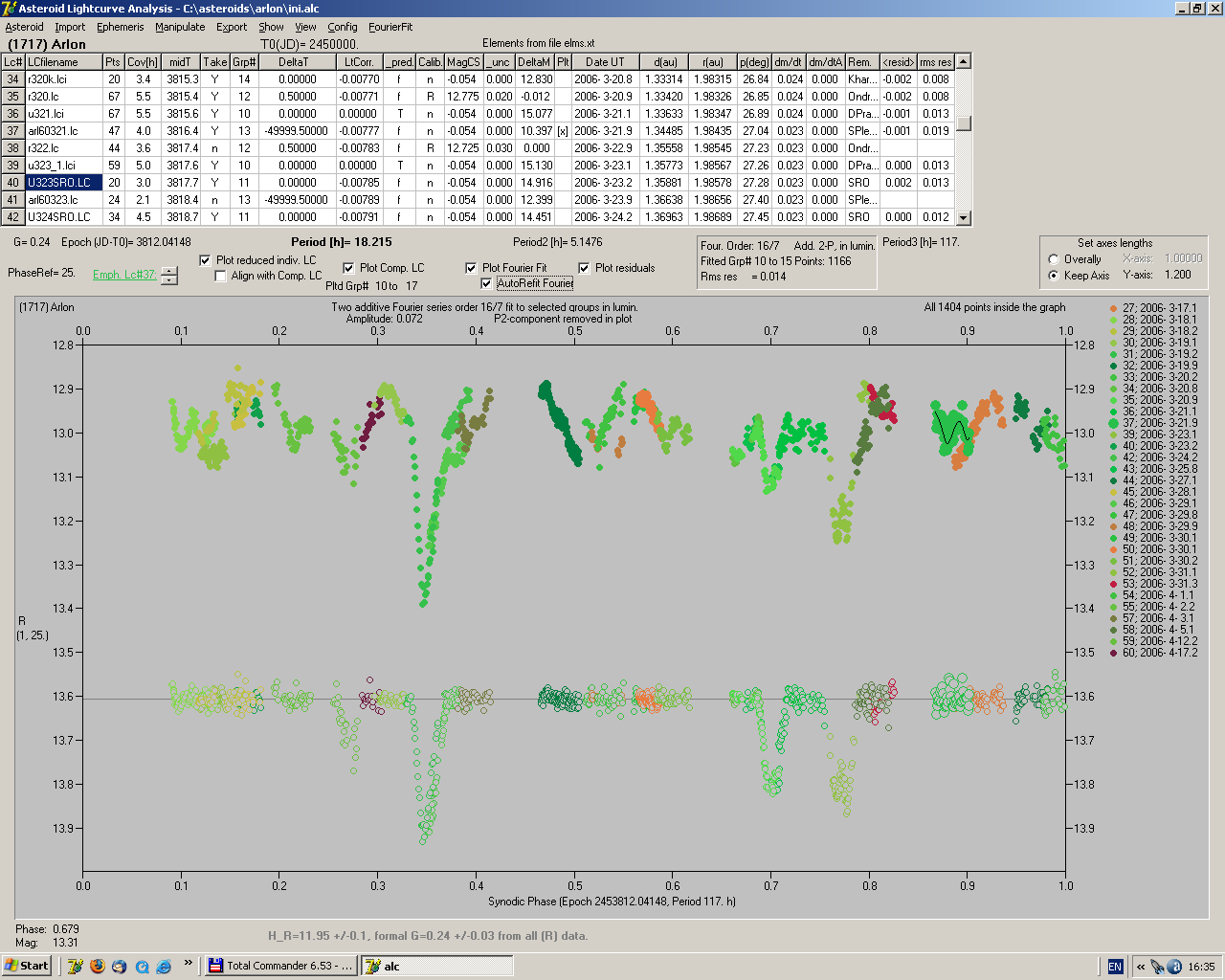The width and height of the screenshot is (1225, 980).
Task: Open the blue Q quick launch icon
Action: (142, 967)
